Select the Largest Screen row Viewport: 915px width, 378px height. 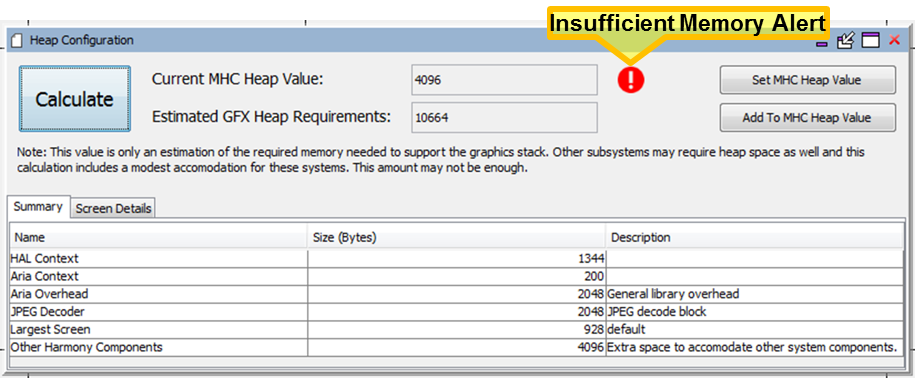point(456,330)
